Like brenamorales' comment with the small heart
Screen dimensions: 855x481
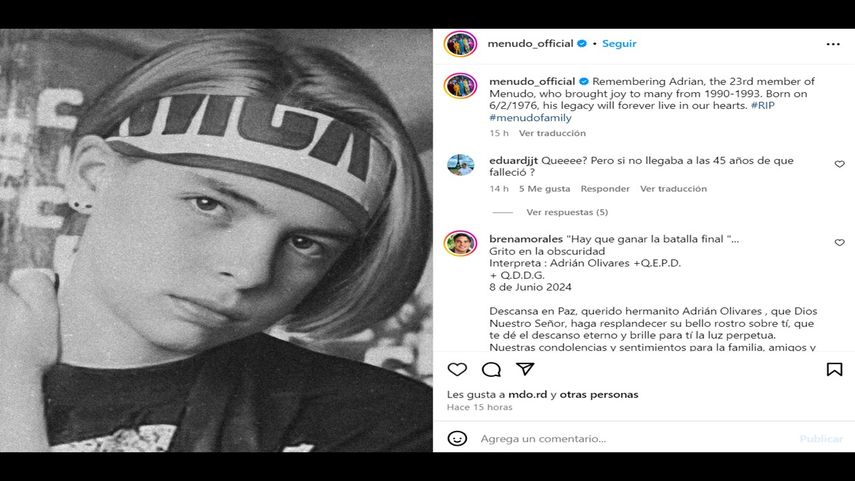click(x=839, y=243)
